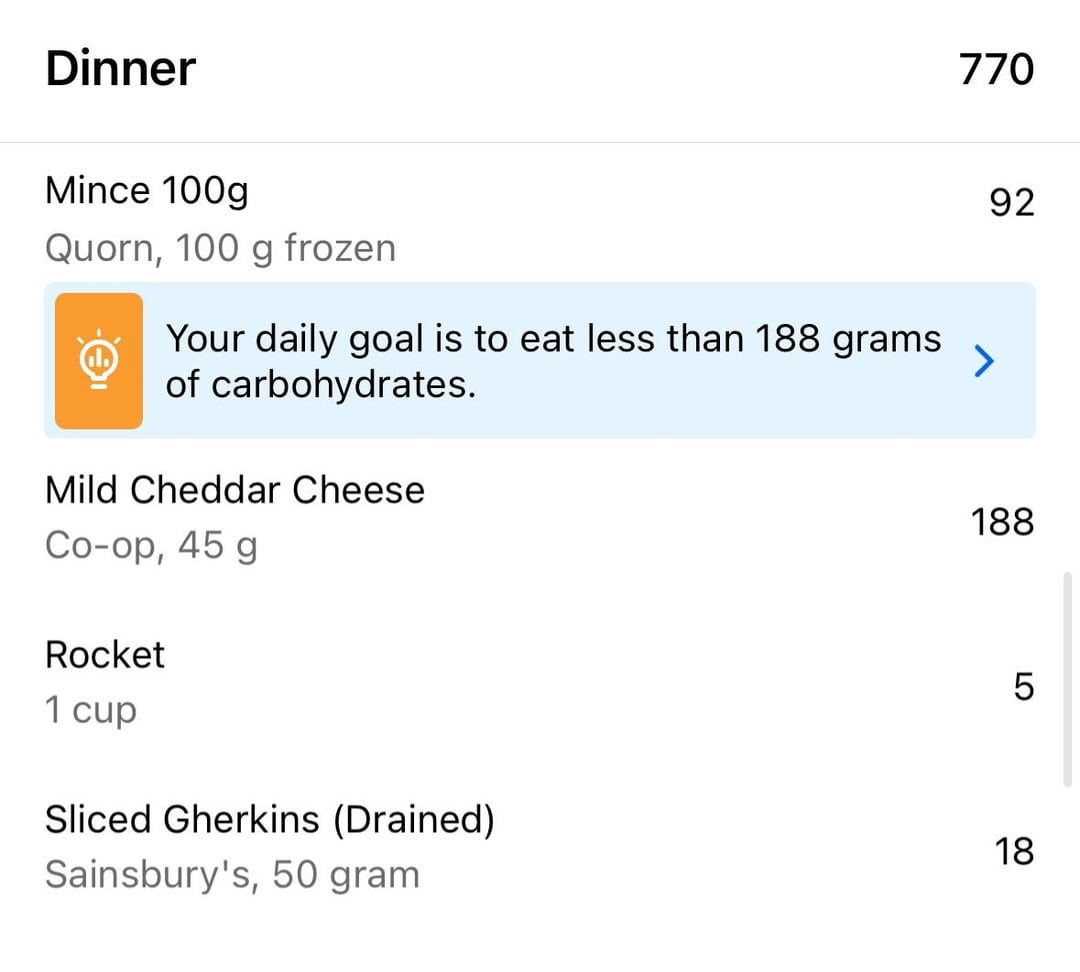This screenshot has width=1080, height=972.
Task: Select the 1 cup serving under Rocket
Action: click(91, 710)
